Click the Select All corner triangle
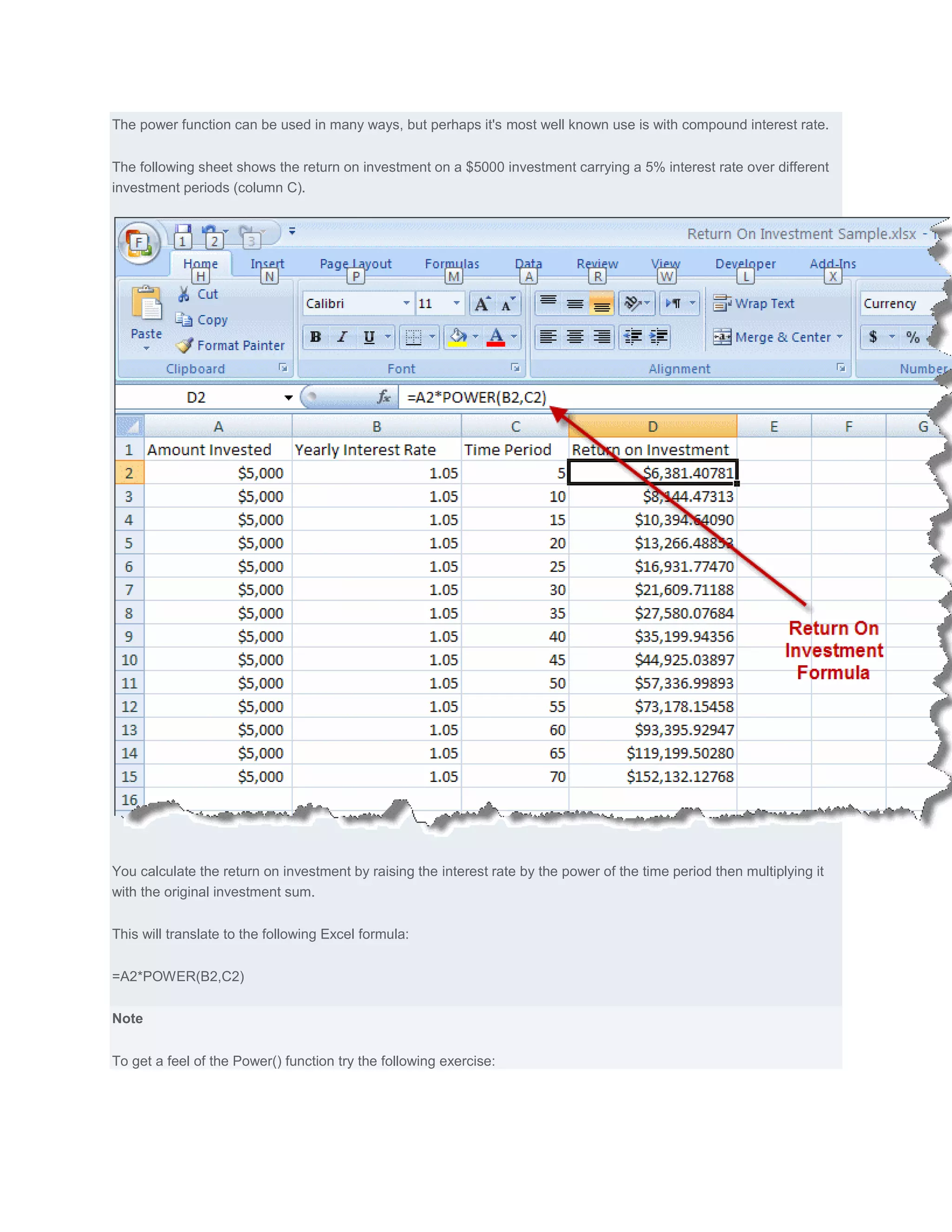This screenshot has height=1232, width=952. (130, 425)
